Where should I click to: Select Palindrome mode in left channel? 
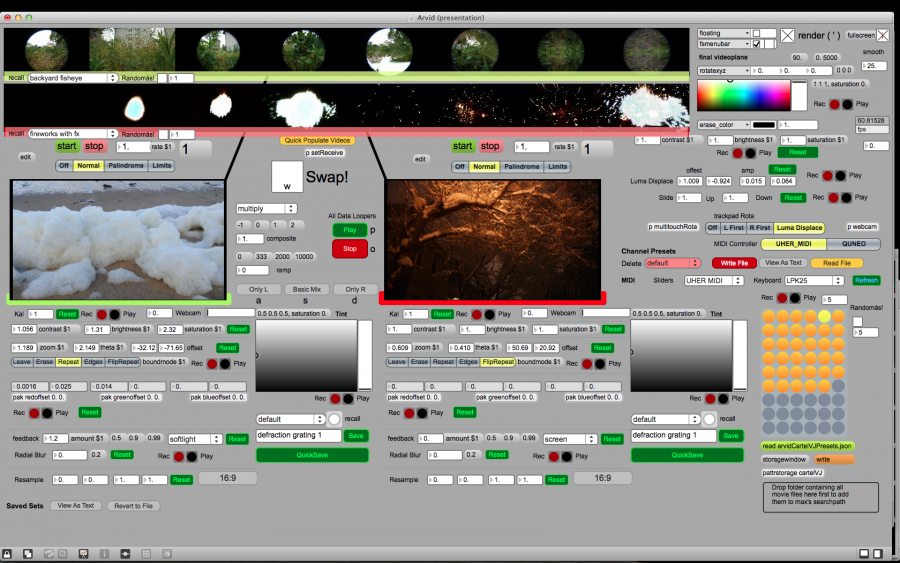tap(126, 166)
